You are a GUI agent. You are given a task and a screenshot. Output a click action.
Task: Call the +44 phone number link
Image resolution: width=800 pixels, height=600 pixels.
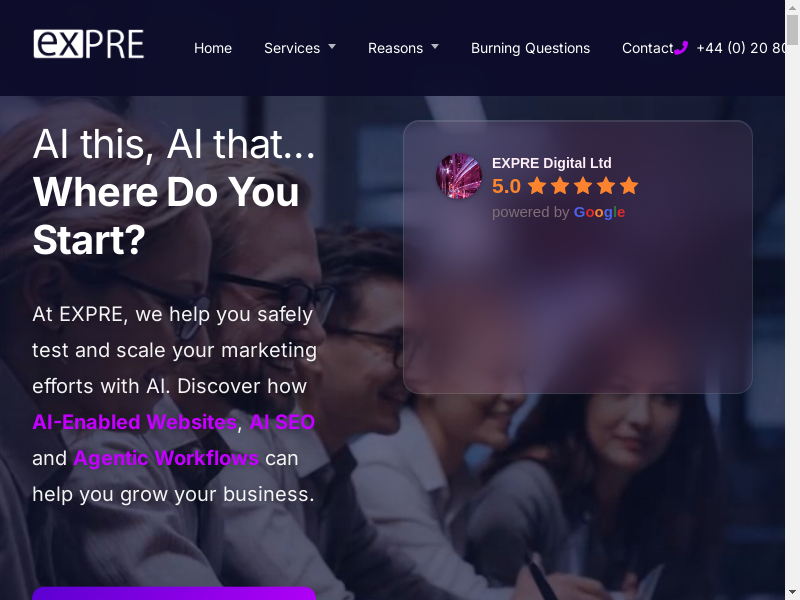(x=740, y=48)
